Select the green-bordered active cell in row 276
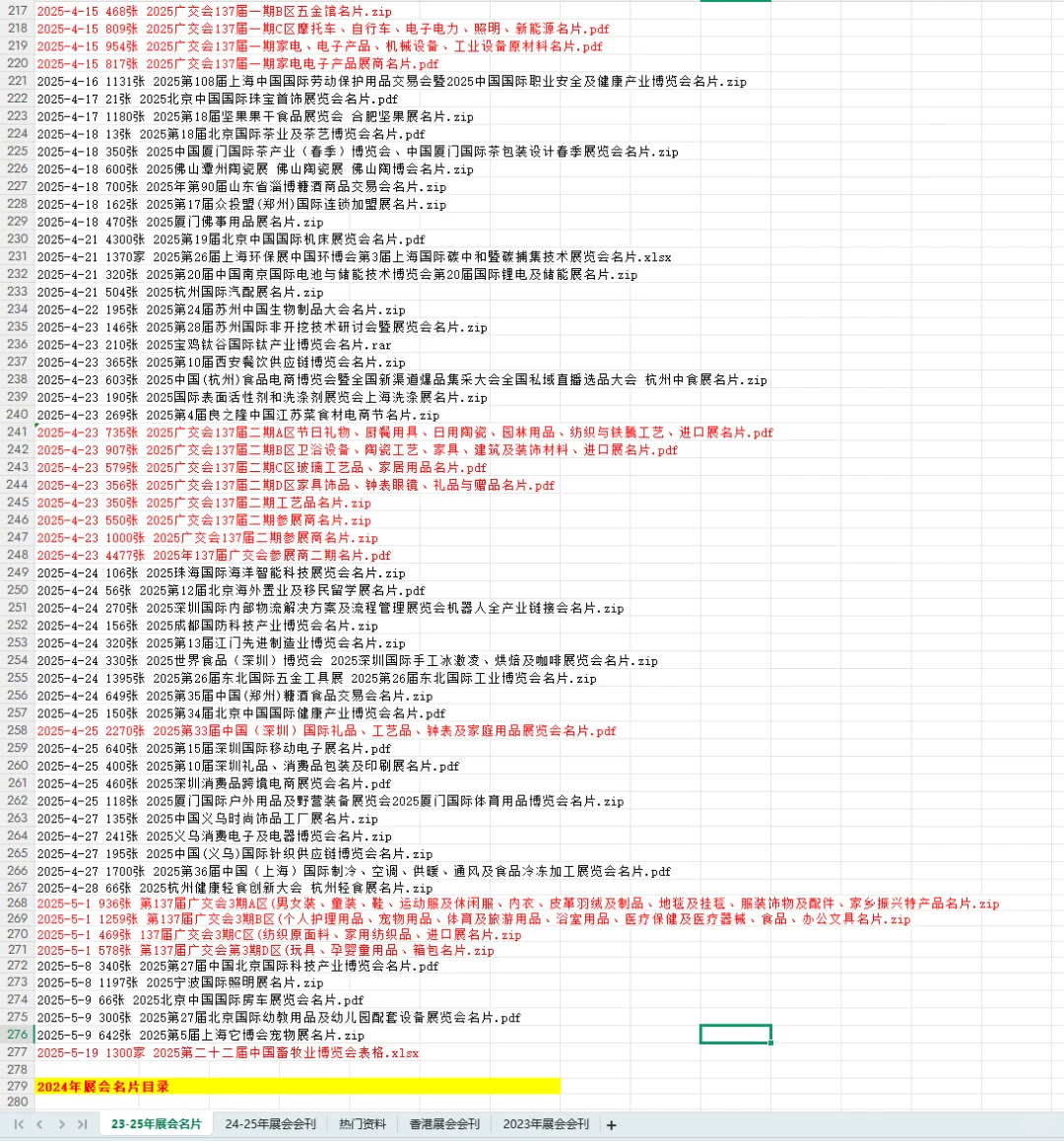Viewport: 1064px width, 1141px height. click(735, 1034)
